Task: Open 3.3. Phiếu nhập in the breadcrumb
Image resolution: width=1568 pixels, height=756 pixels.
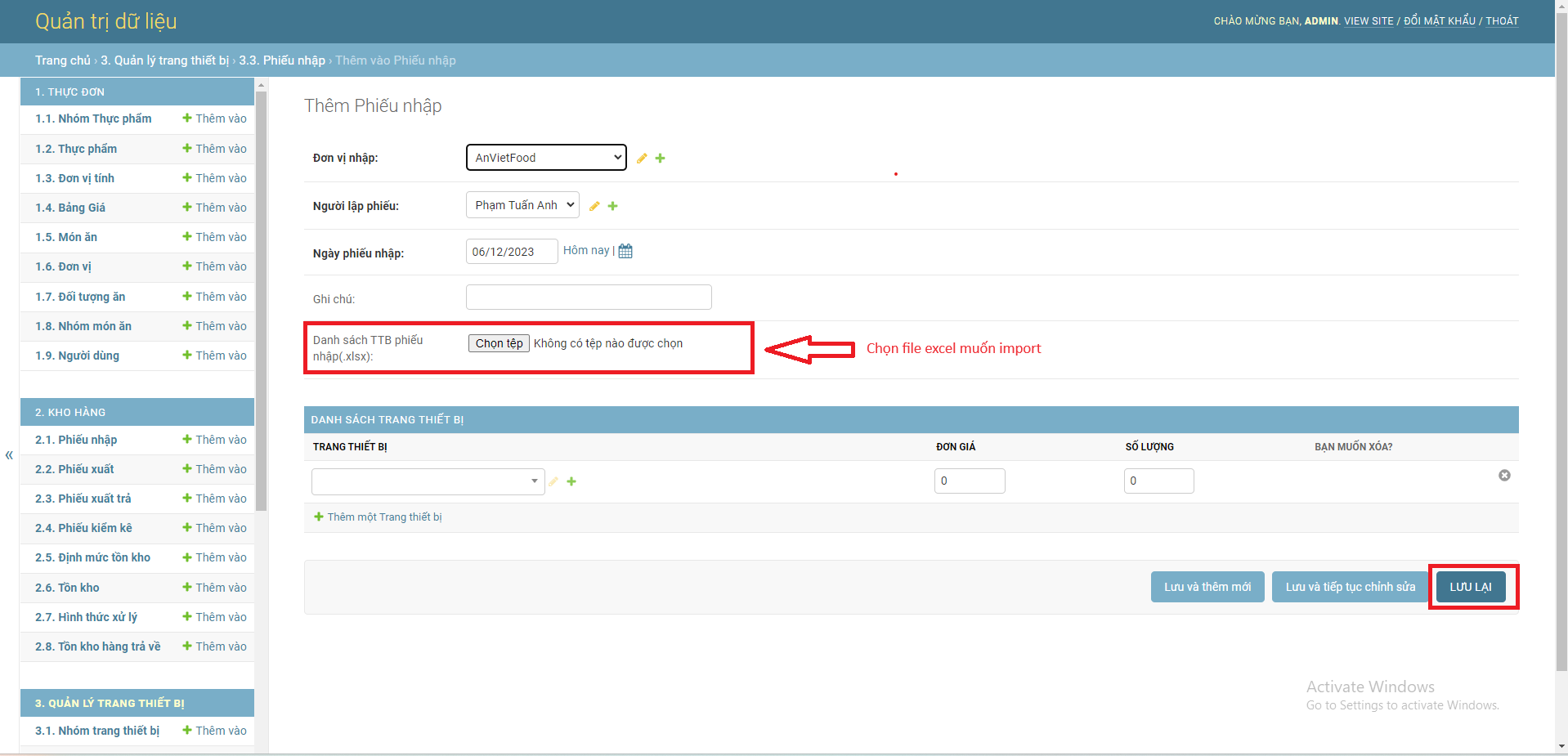Action: (281, 60)
